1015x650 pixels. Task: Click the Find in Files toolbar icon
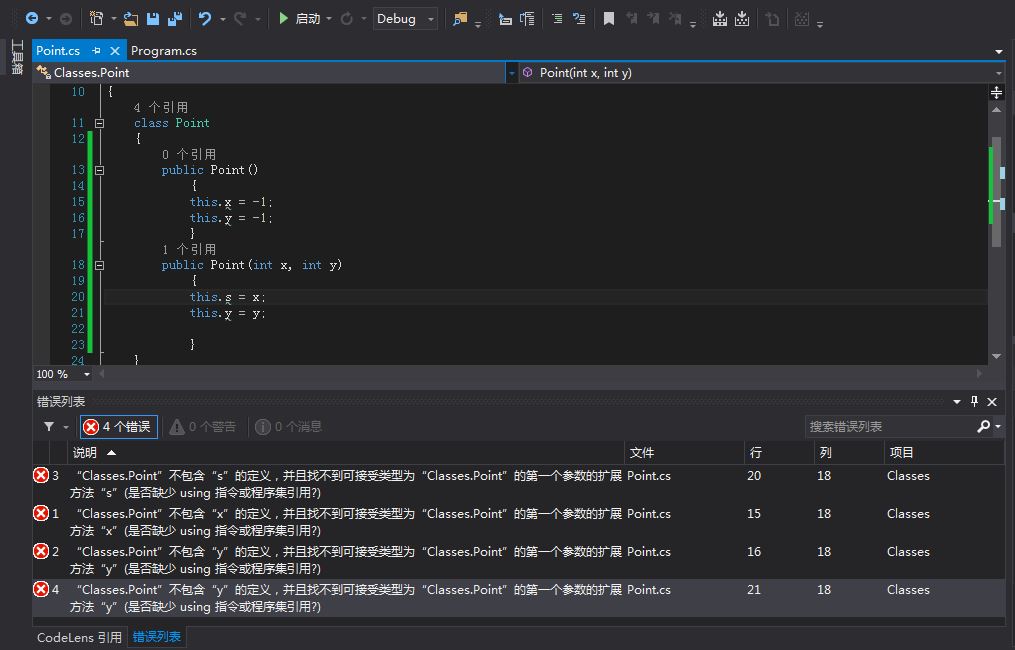460,19
